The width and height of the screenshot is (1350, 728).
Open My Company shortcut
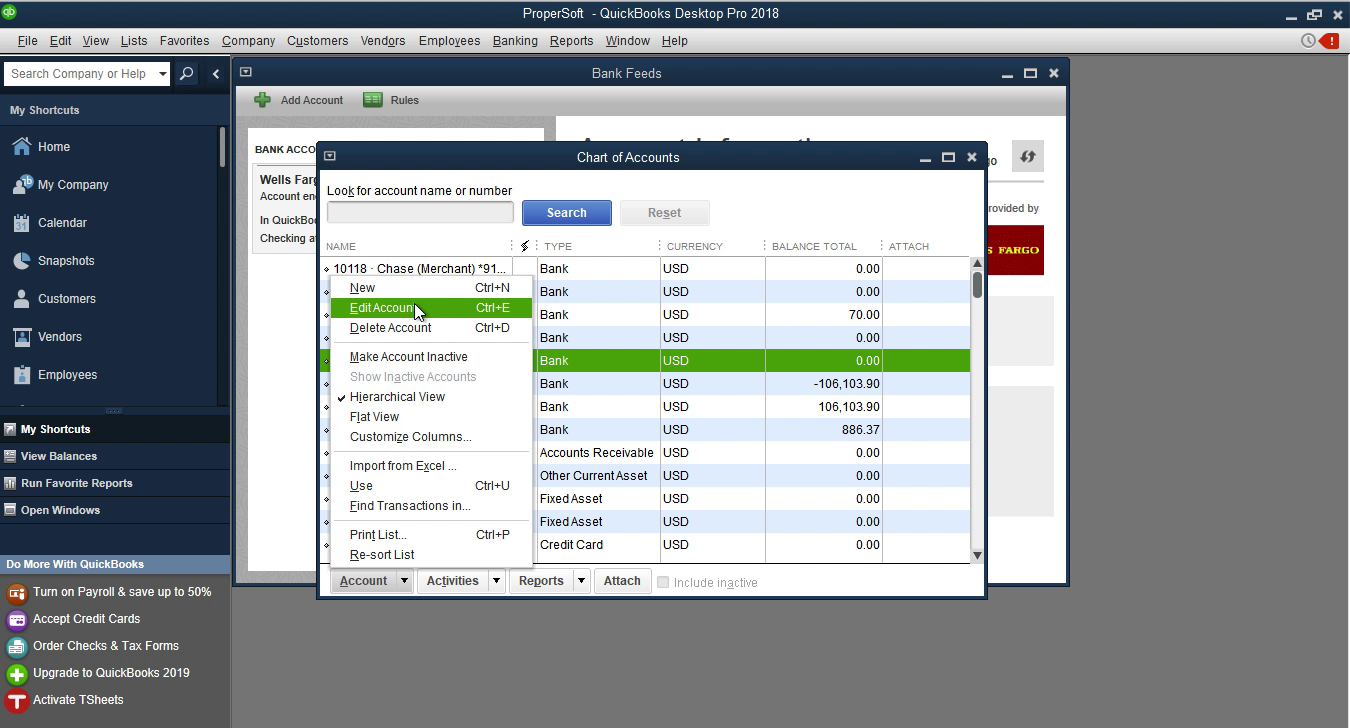point(60,185)
